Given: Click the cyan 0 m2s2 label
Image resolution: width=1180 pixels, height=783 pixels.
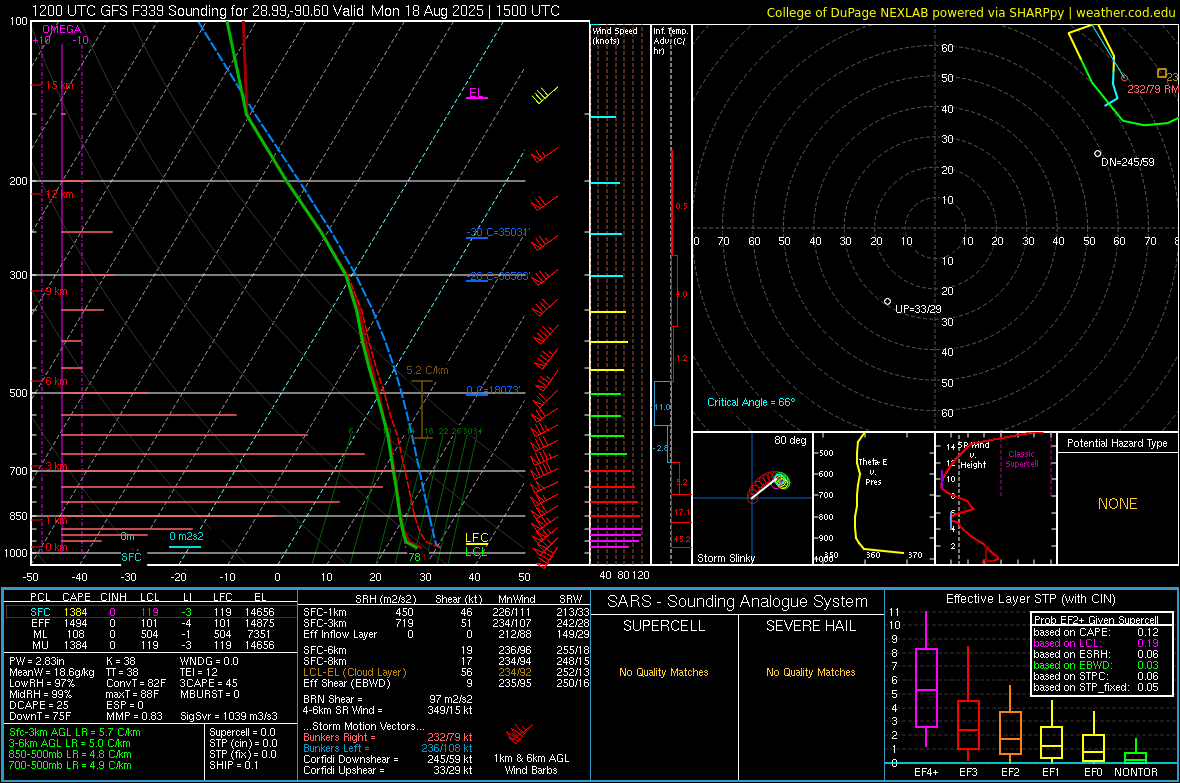Looking at the screenshot, I should (186, 536).
